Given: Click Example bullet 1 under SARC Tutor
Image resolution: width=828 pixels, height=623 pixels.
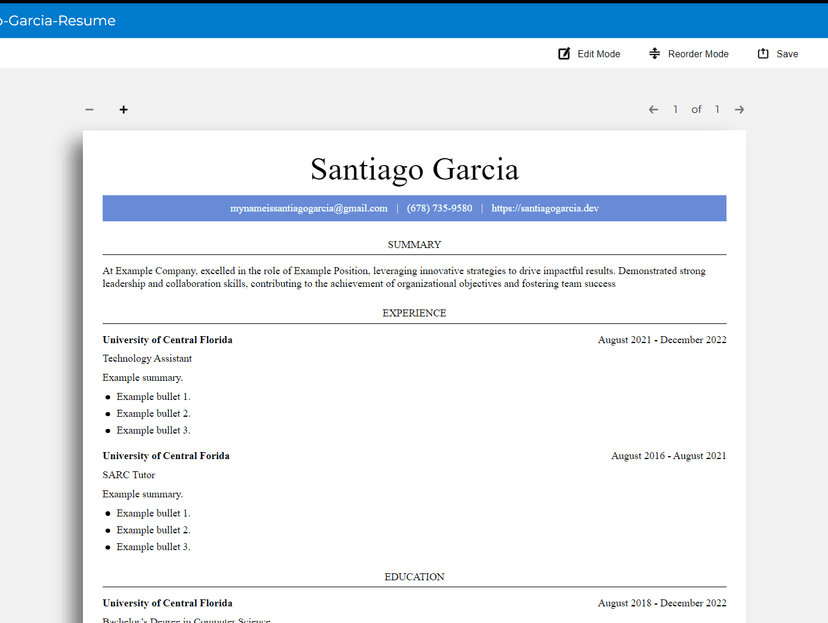Looking at the screenshot, I should click(x=154, y=514).
